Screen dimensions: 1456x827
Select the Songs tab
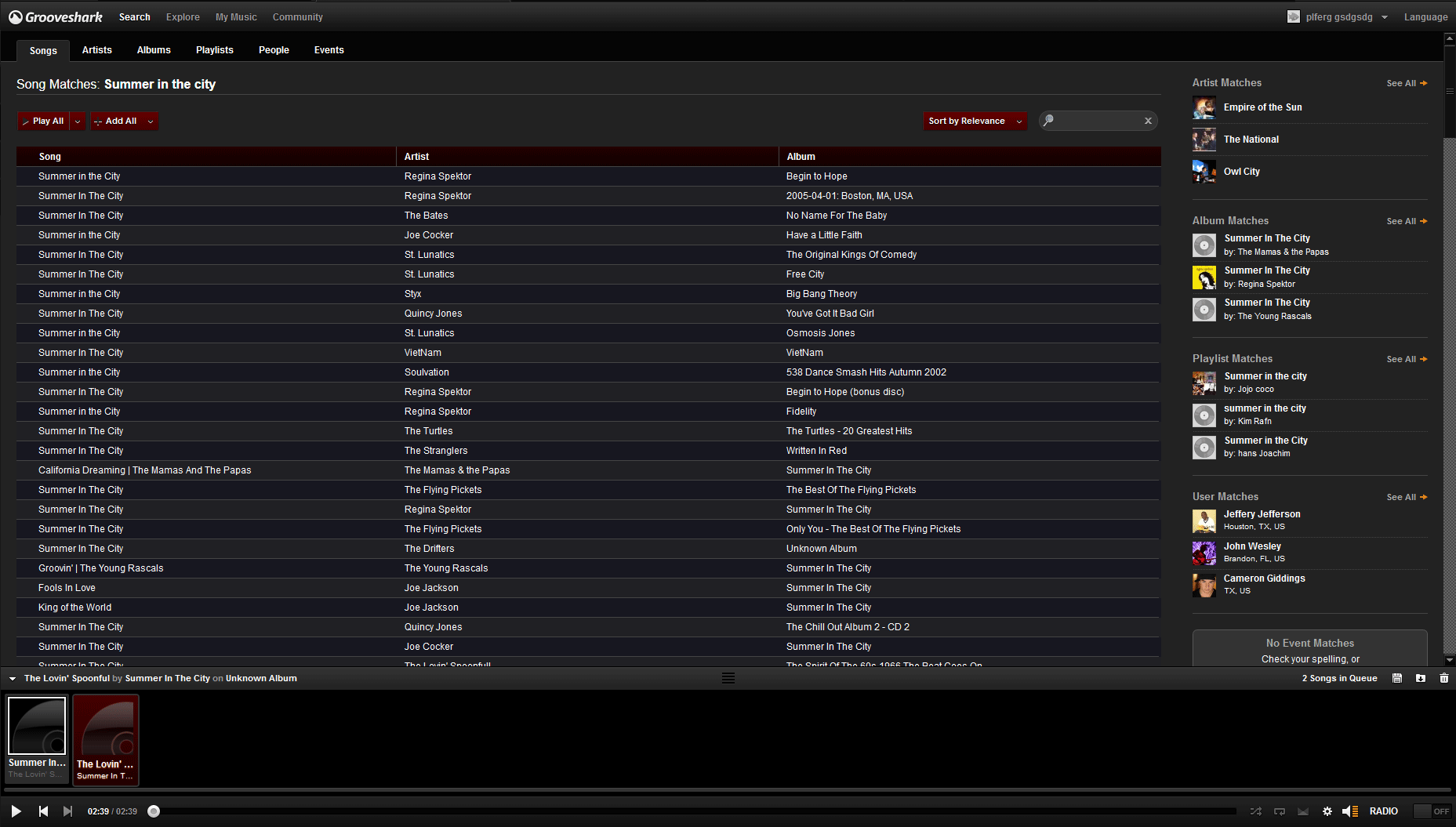click(x=43, y=50)
